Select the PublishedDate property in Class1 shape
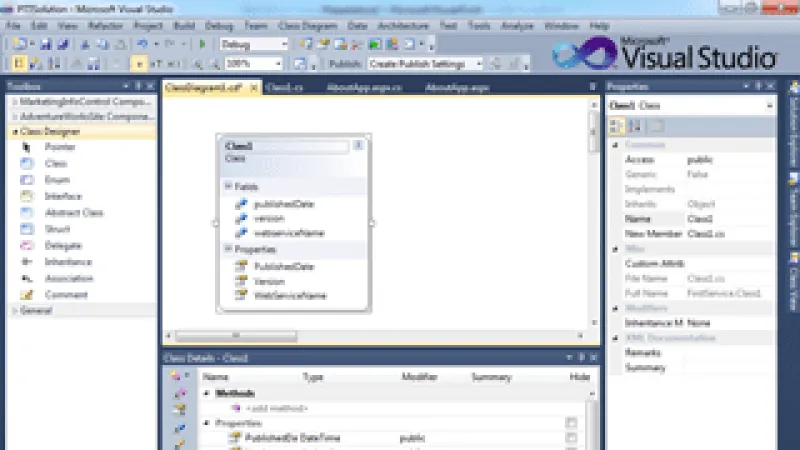The image size is (800, 450). (x=284, y=266)
